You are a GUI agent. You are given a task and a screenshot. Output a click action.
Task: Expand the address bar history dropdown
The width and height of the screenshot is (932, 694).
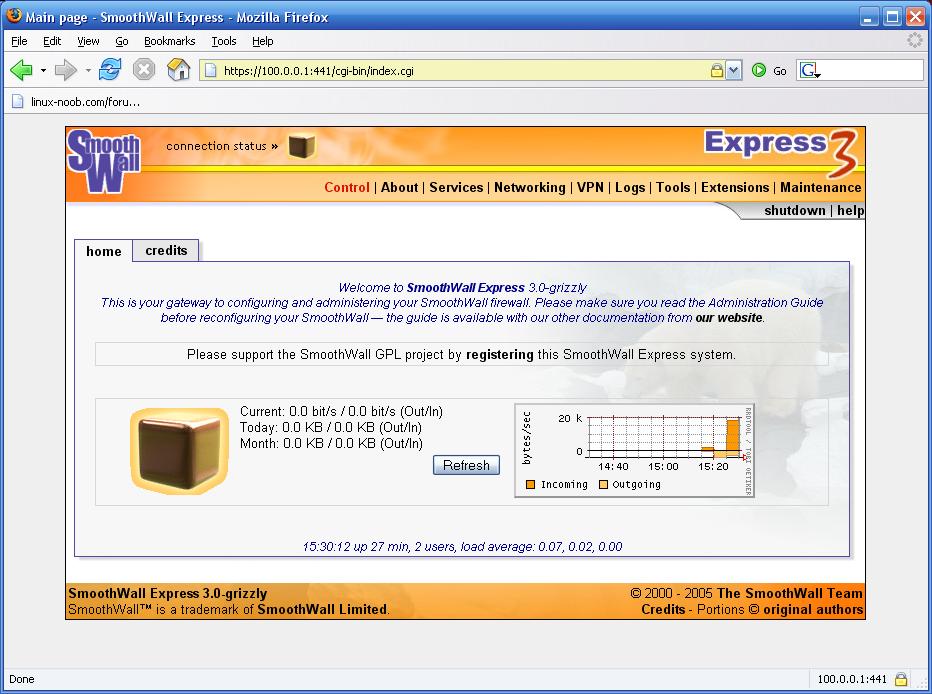point(733,71)
